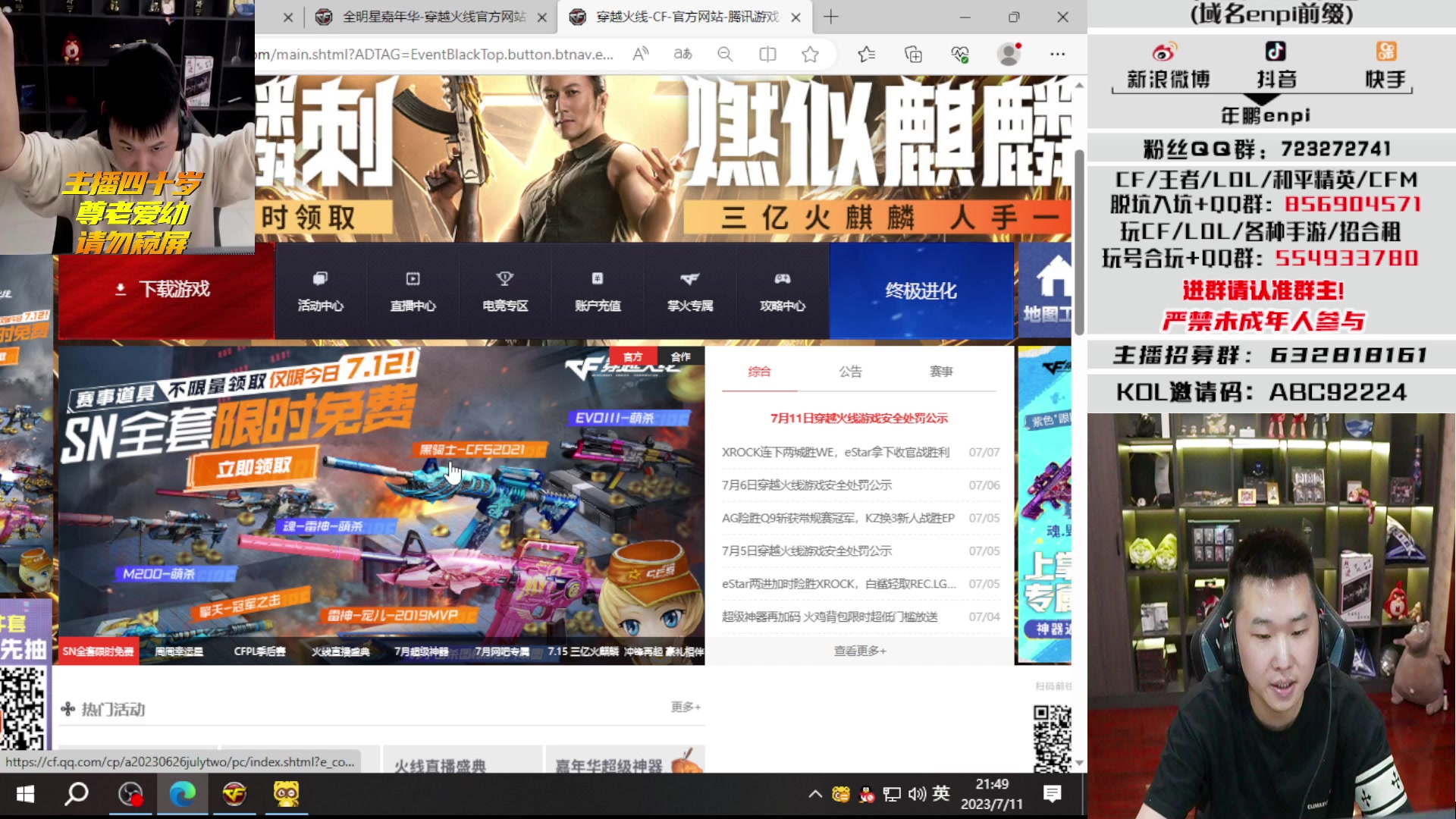Open 直播中心 in site navigation
1456x819 pixels.
[x=413, y=291]
